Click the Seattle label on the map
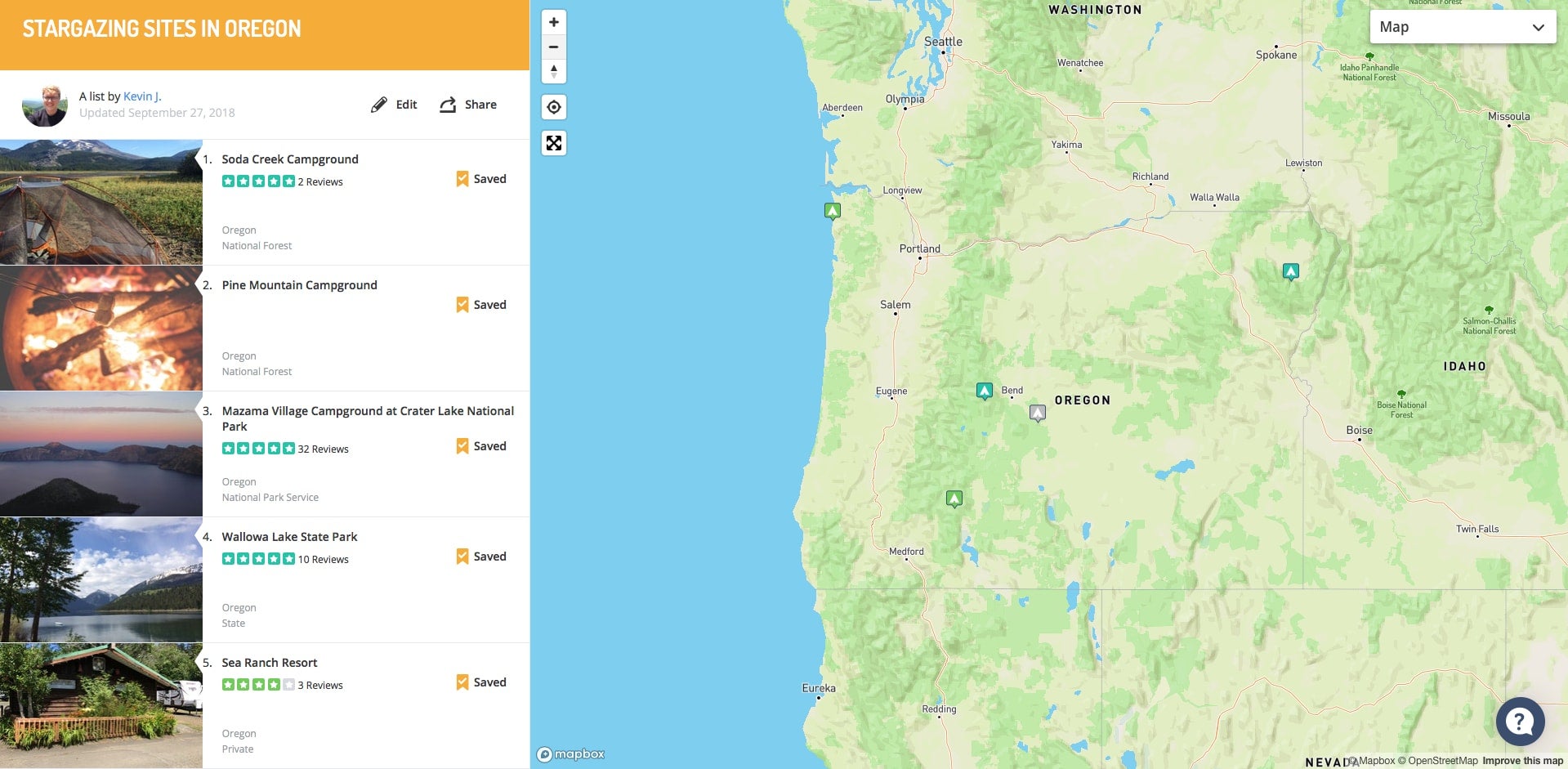This screenshot has height=769, width=1568. coord(943,42)
